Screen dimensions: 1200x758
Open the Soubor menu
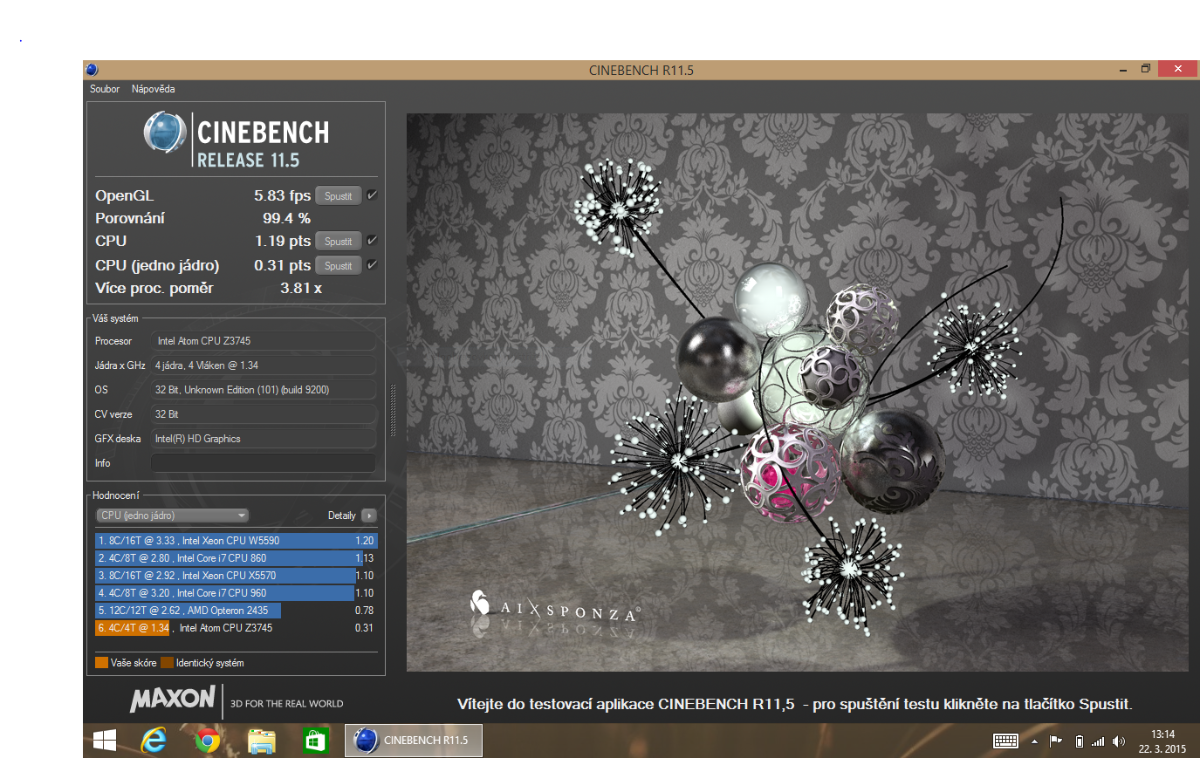(x=105, y=89)
